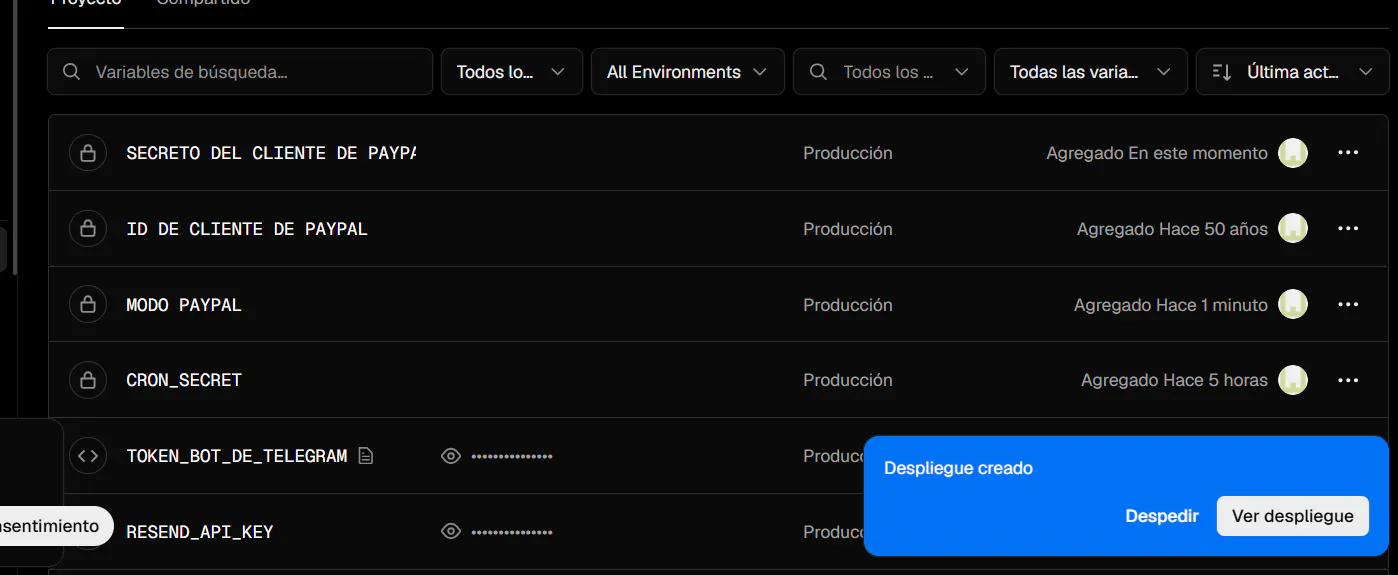
Task: Open the All Environments dropdown
Action: click(x=687, y=72)
